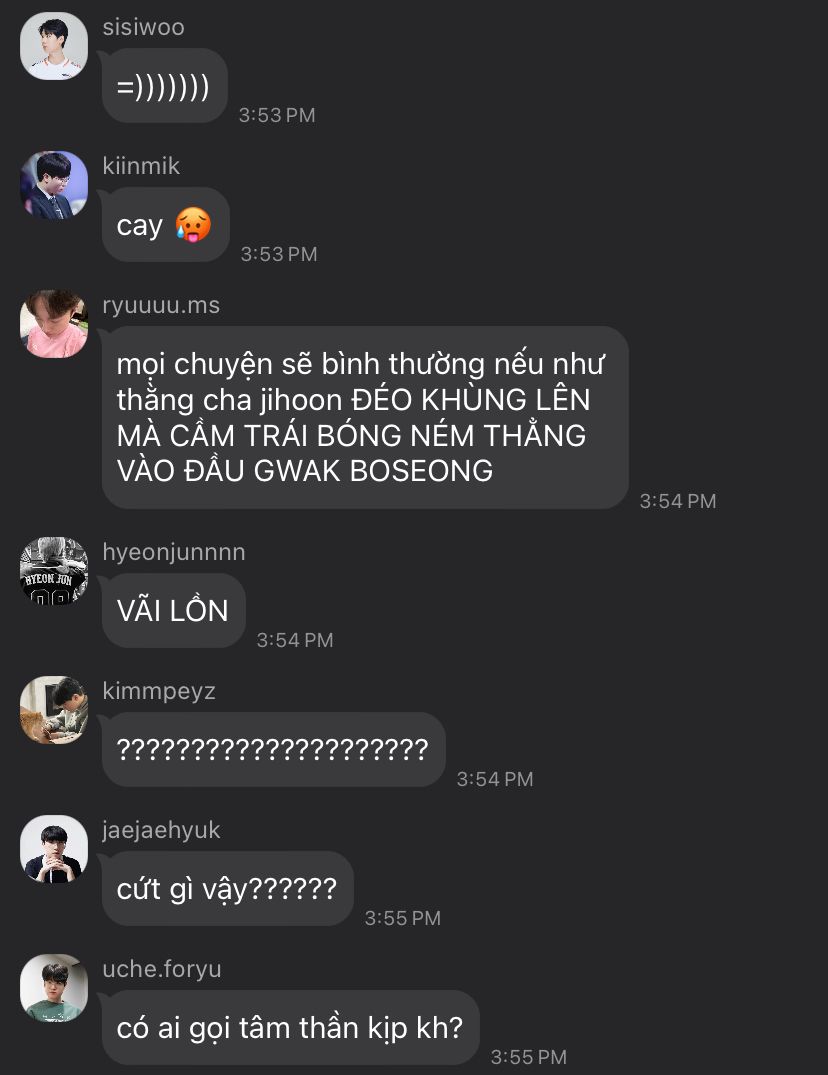Click the jaejaehyuk username
Screen dimensions: 828x1075
[x=161, y=830]
